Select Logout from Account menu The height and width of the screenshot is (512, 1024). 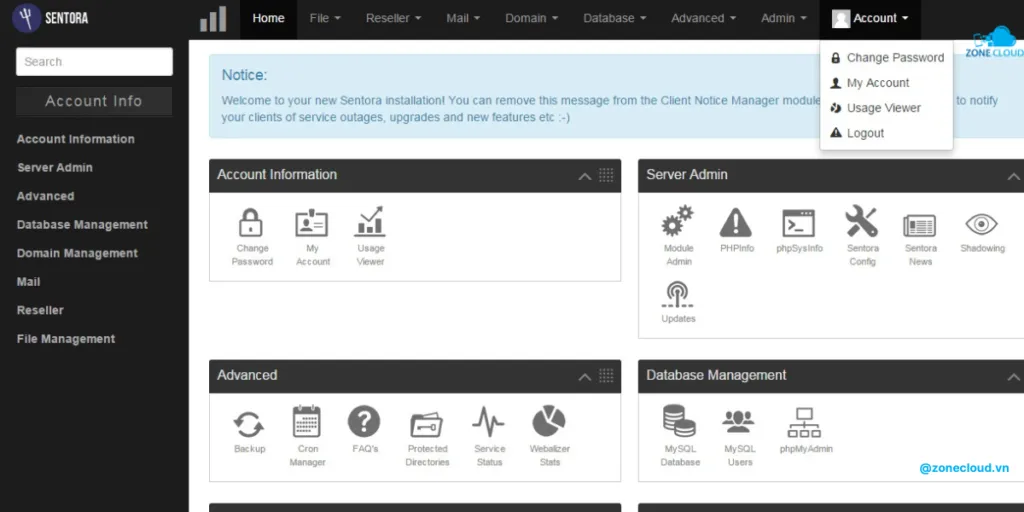coord(887,133)
